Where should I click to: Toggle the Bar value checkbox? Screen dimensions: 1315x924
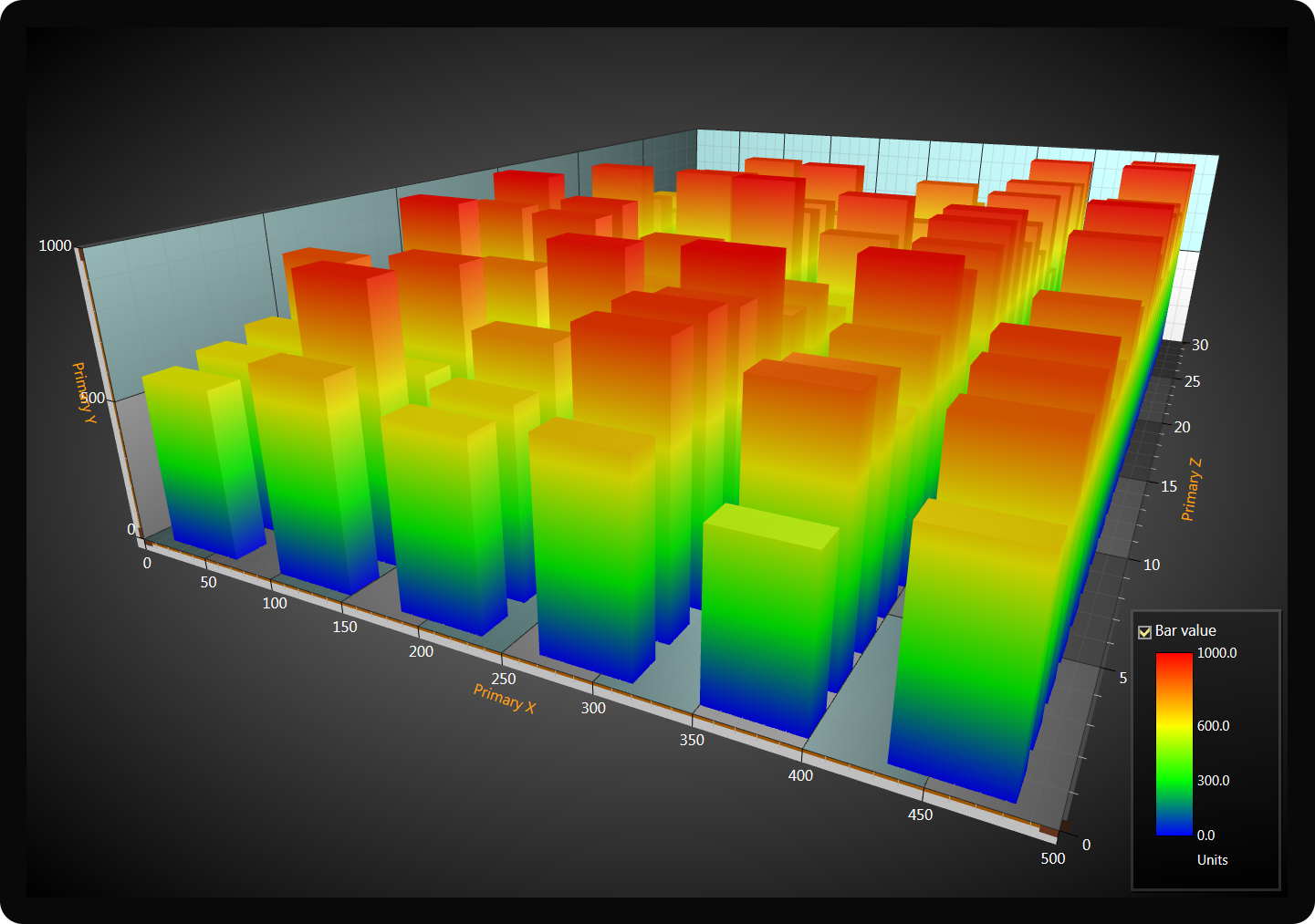click(1144, 632)
